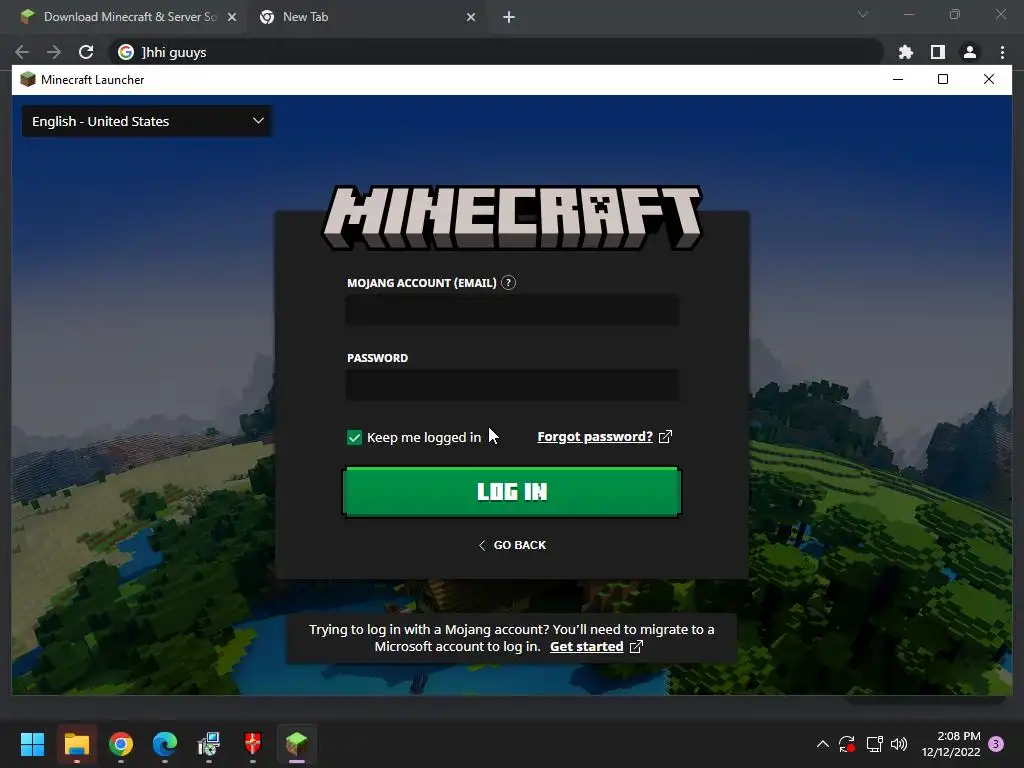Reload the page with refresh icon
The height and width of the screenshot is (768, 1024).
86,52
